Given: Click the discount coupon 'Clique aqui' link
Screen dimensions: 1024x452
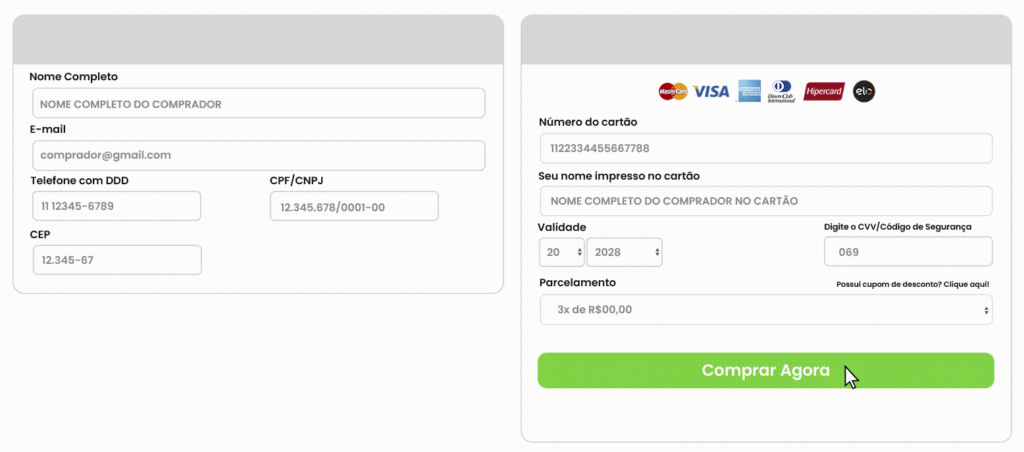Looking at the screenshot, I should coord(965,285).
